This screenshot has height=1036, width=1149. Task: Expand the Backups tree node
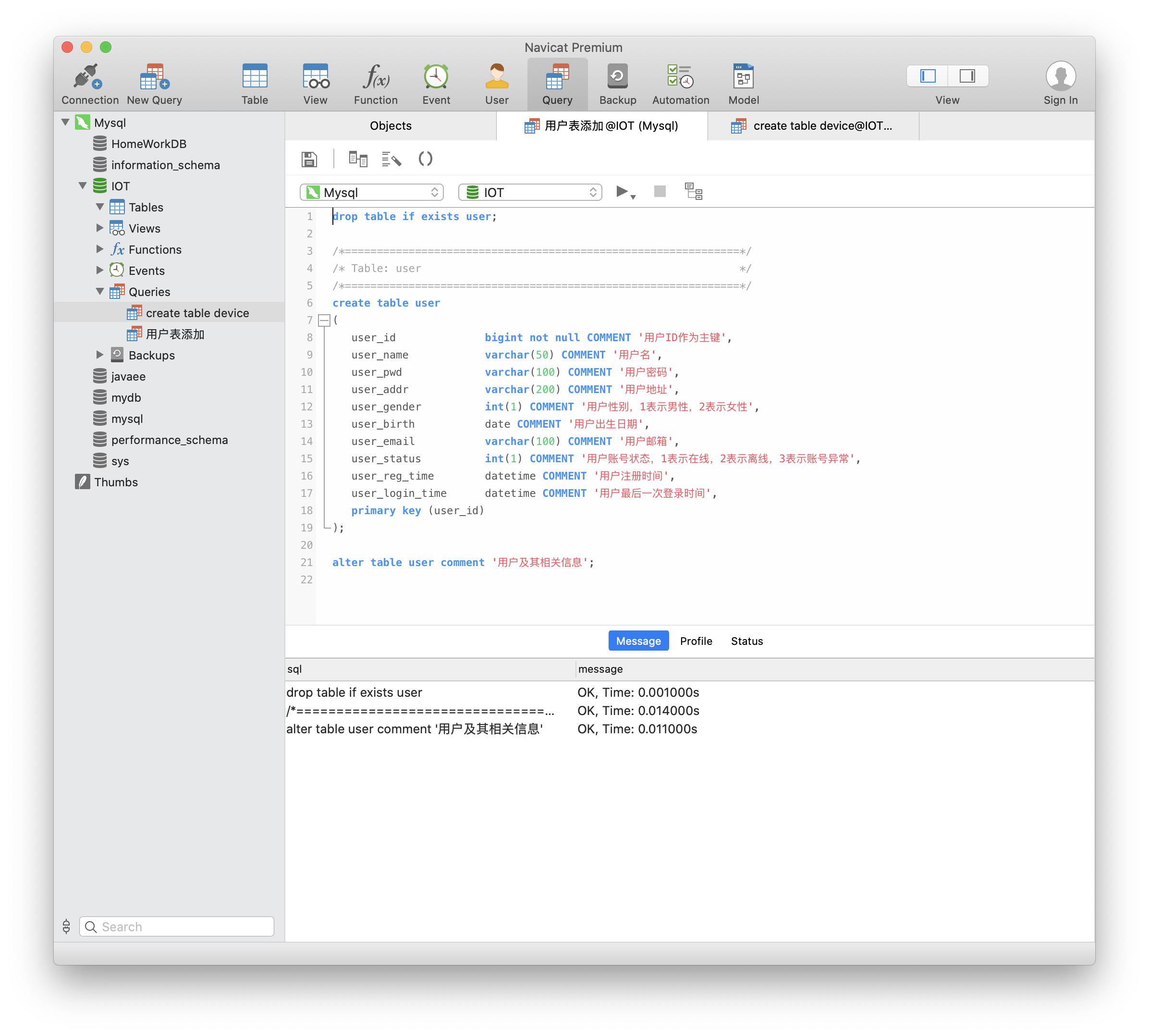point(99,355)
